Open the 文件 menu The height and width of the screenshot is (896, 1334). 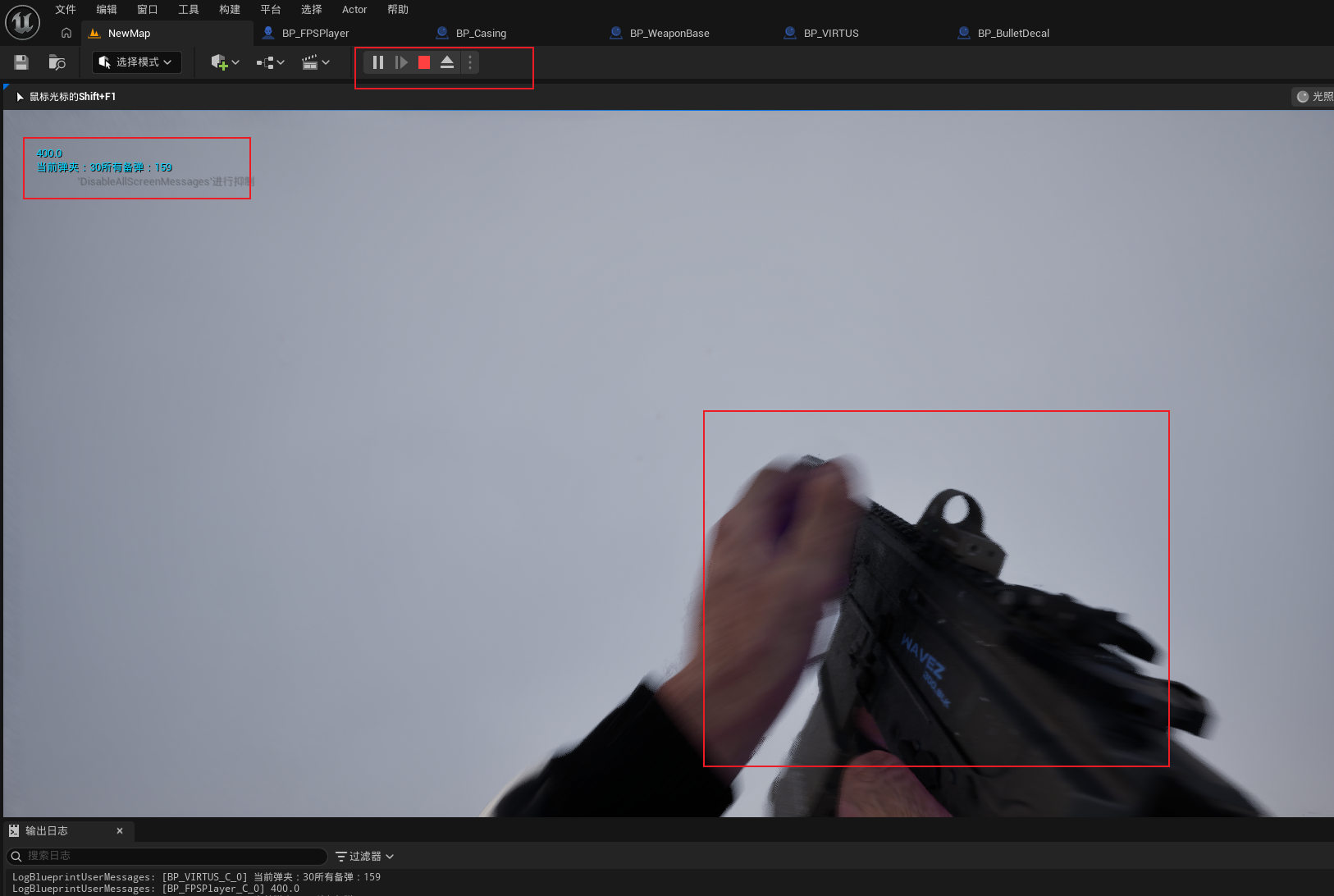point(66,10)
